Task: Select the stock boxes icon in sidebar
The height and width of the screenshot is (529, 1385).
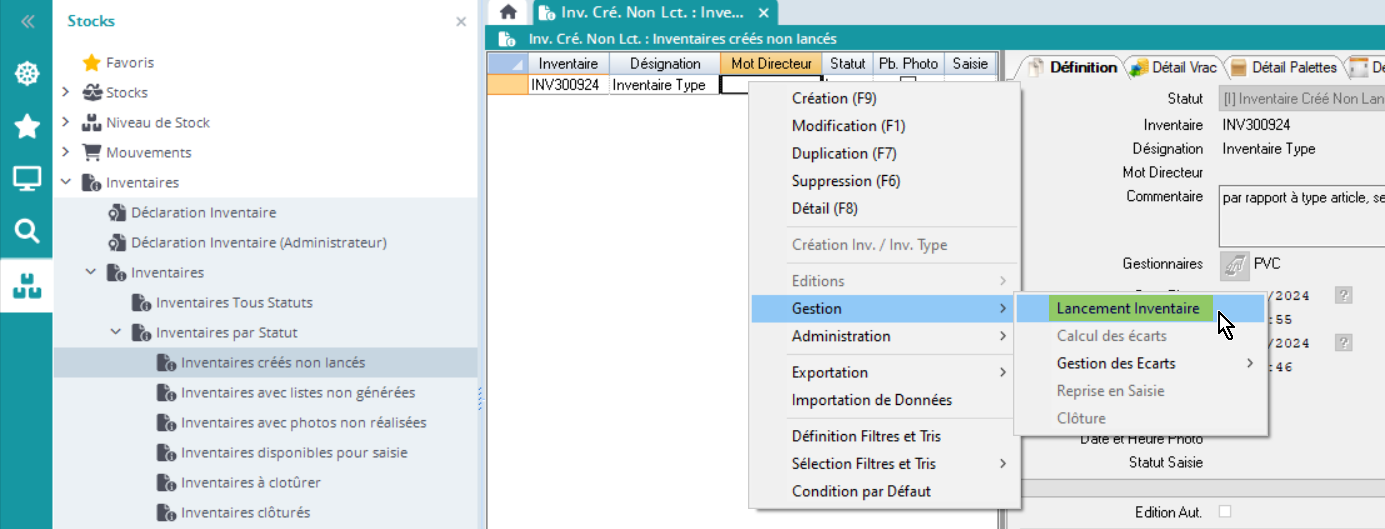Action: click(26, 285)
